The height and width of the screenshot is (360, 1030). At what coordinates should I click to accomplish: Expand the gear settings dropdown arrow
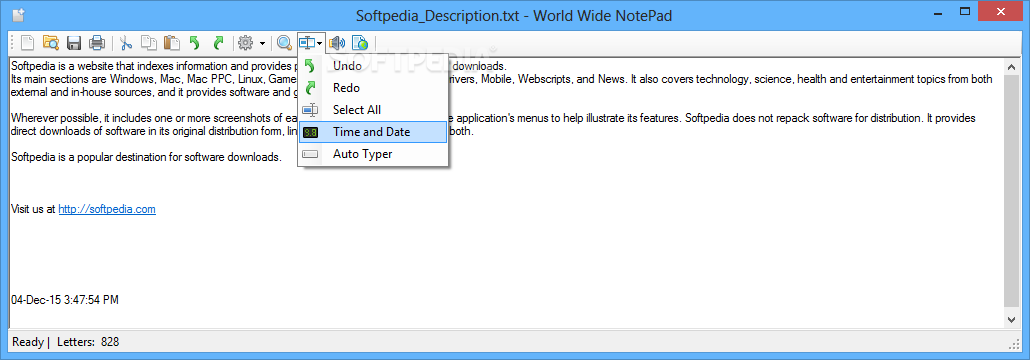click(263, 43)
